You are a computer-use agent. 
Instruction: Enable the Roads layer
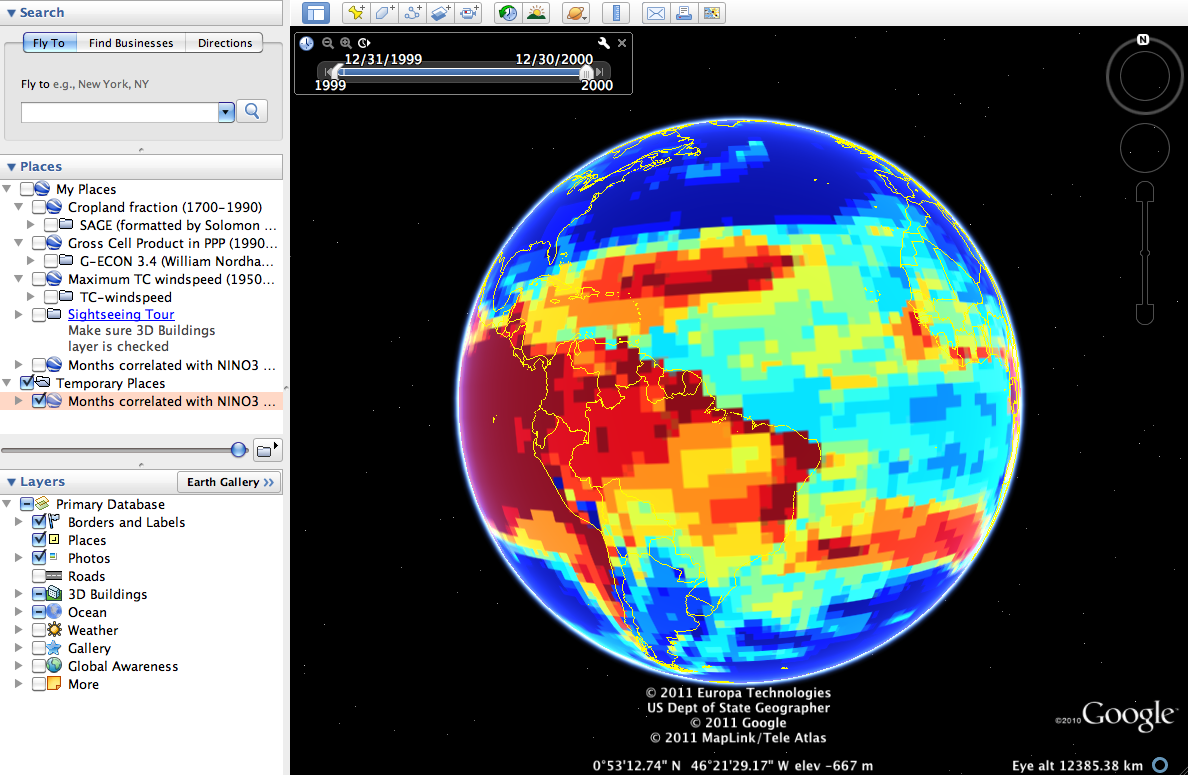pos(40,576)
